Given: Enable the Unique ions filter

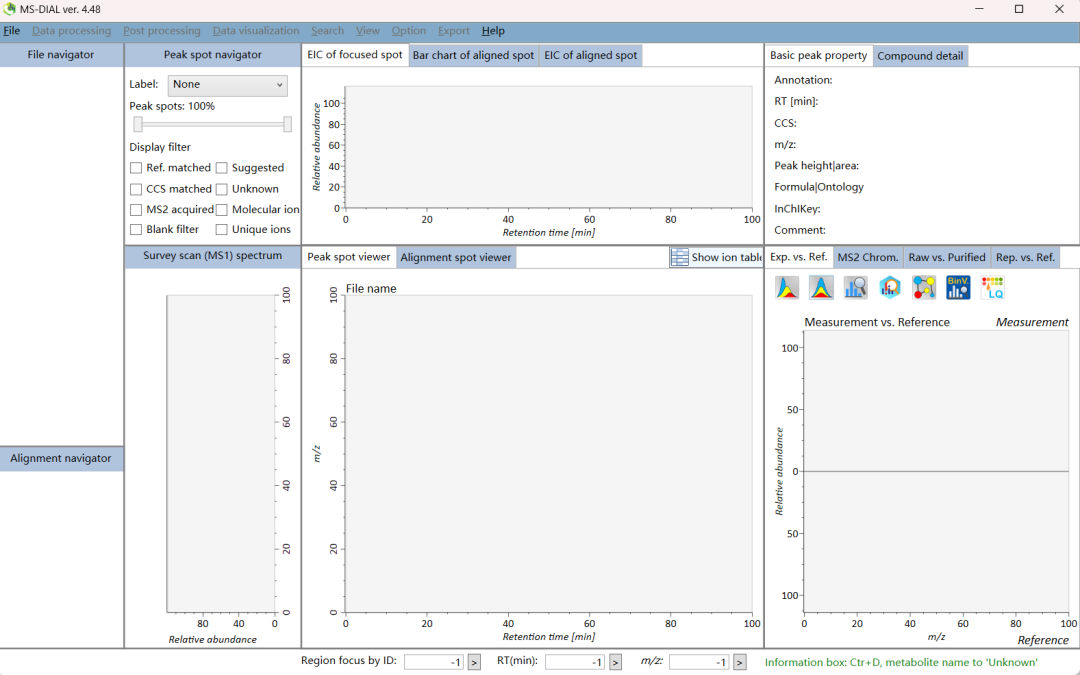Looking at the screenshot, I should [x=222, y=229].
